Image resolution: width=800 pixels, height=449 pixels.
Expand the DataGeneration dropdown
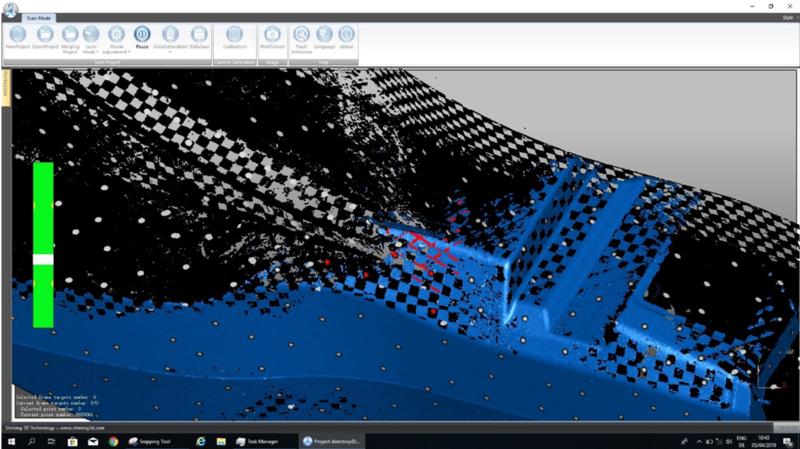click(x=170, y=51)
